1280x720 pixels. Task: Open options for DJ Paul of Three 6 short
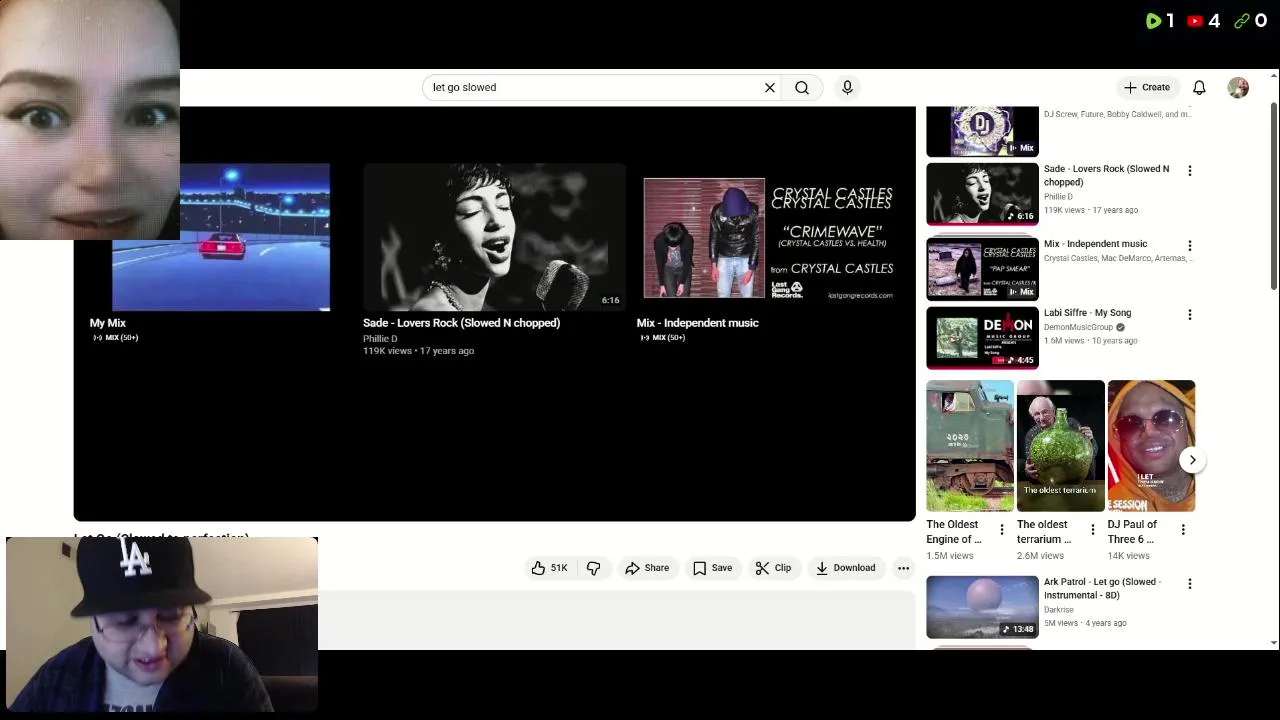pyautogui.click(x=1183, y=530)
